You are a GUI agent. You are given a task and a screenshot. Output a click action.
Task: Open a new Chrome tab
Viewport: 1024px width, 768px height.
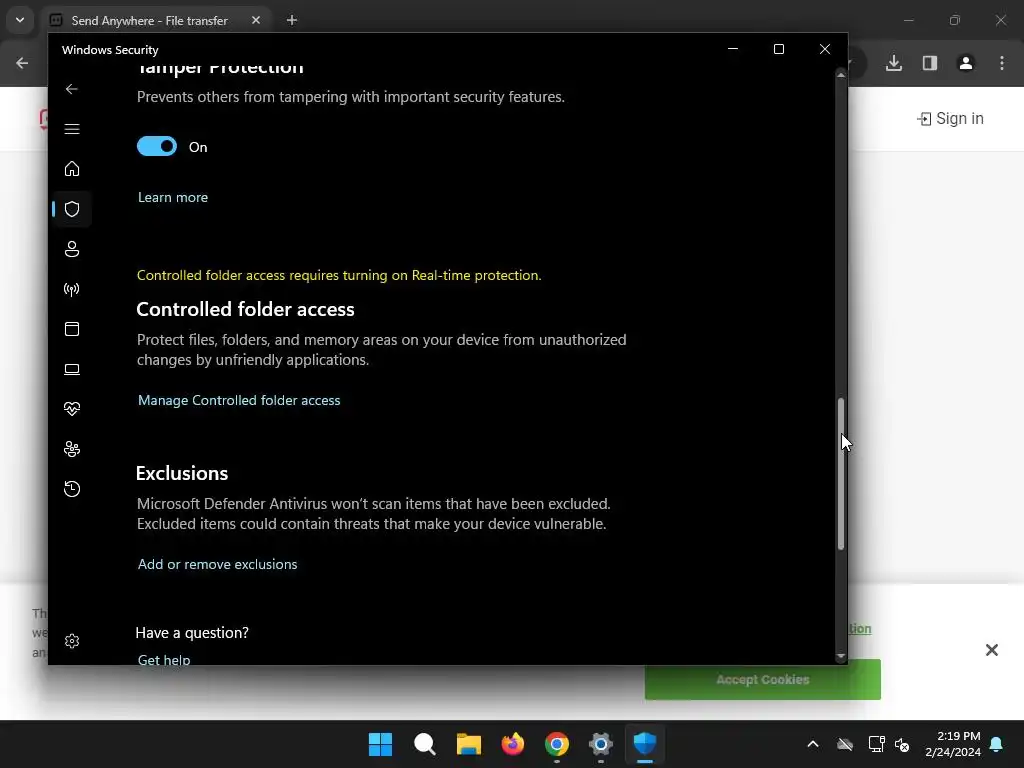[292, 20]
